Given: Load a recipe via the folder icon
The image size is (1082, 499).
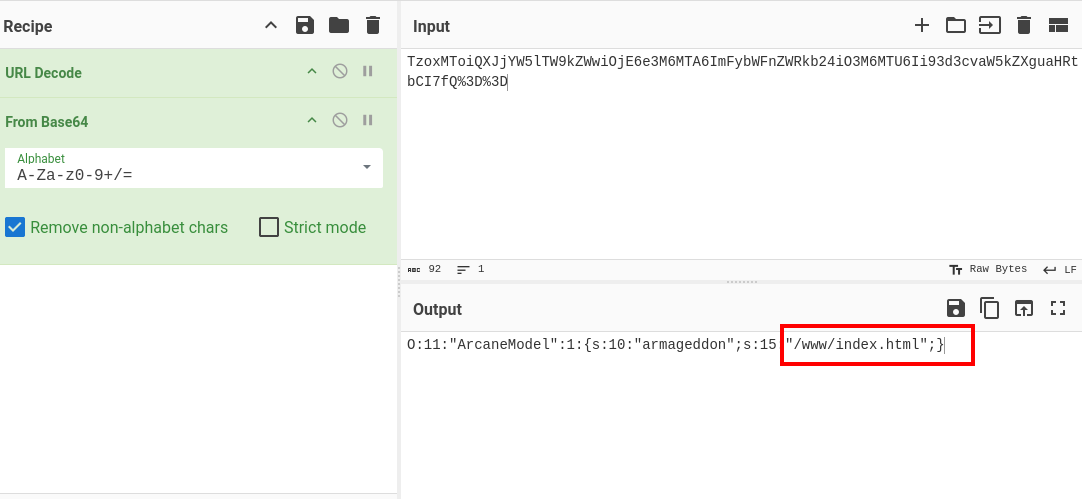Looking at the screenshot, I should (x=339, y=26).
